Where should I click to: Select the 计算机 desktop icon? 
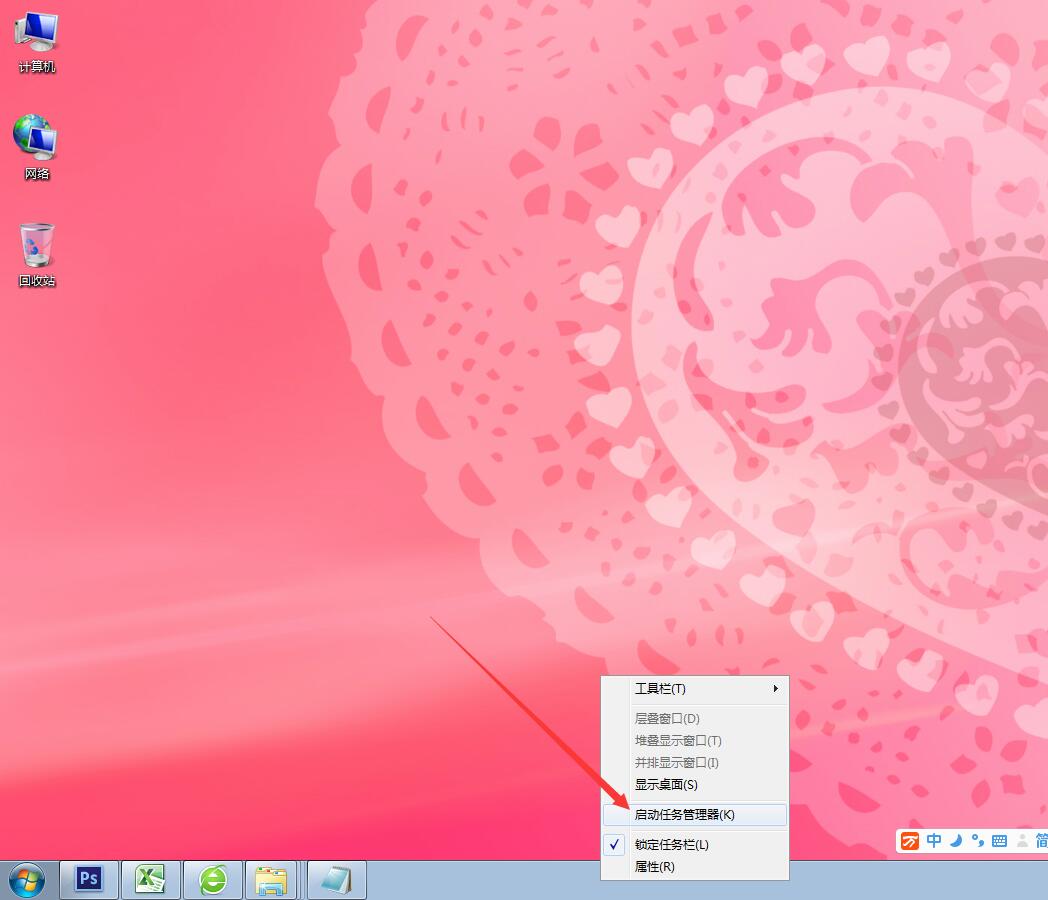click(36, 42)
